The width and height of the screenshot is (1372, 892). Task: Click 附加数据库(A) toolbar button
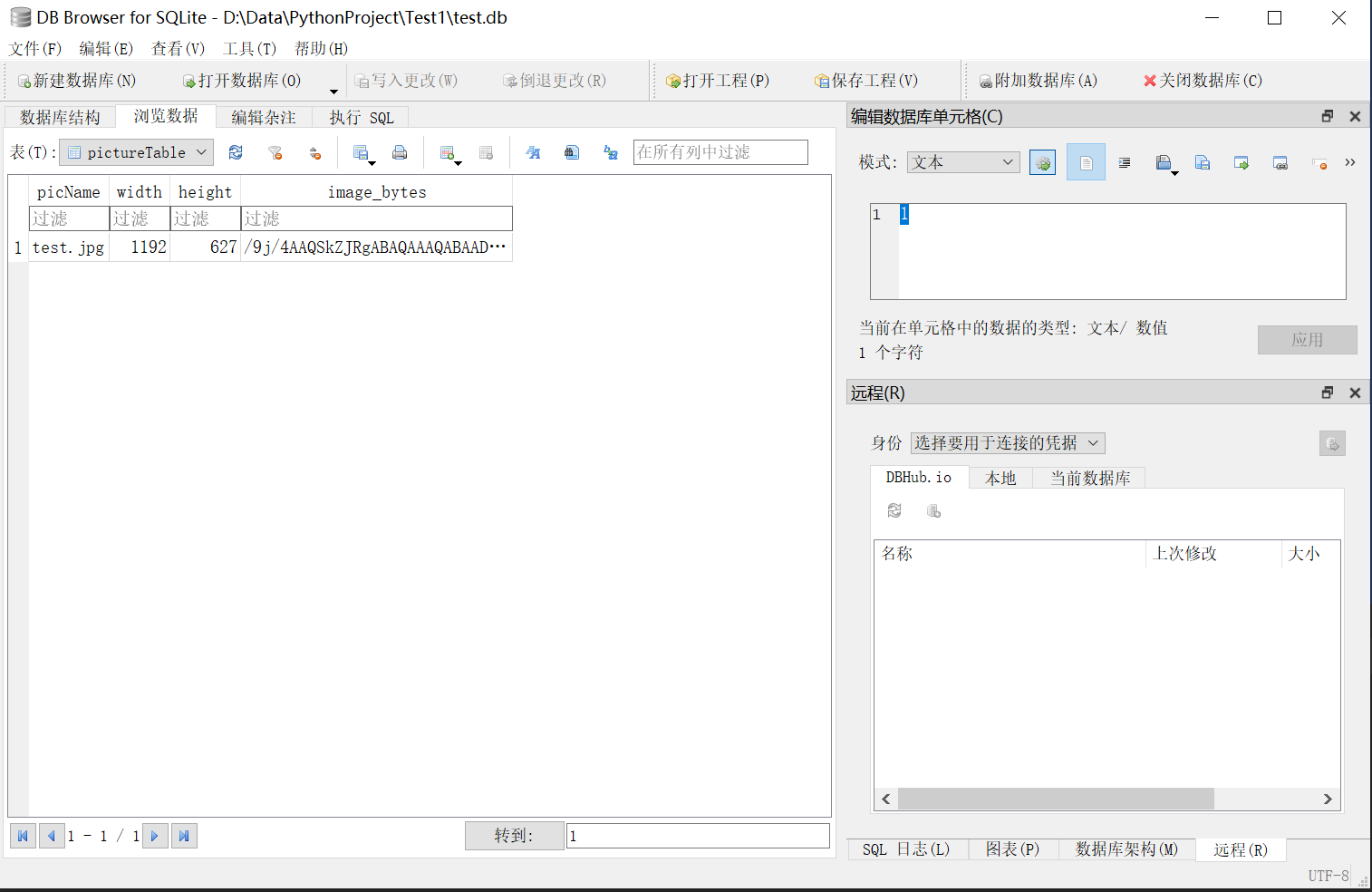point(1039,81)
